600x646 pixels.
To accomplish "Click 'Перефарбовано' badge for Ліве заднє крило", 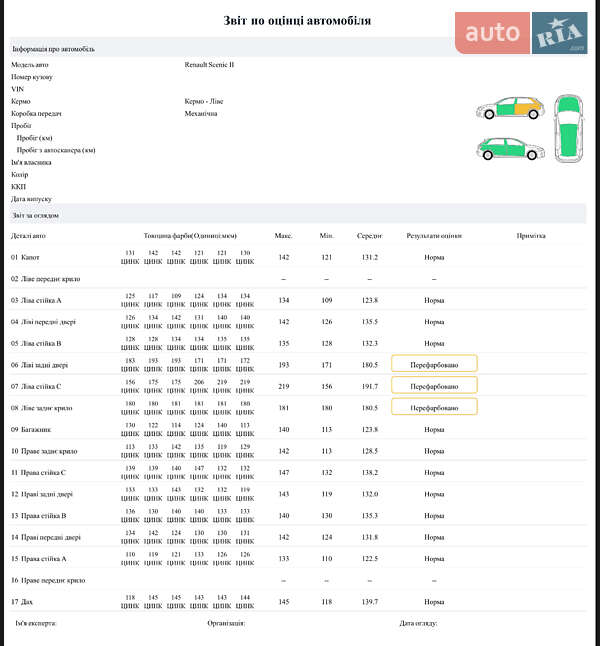I will [434, 407].
